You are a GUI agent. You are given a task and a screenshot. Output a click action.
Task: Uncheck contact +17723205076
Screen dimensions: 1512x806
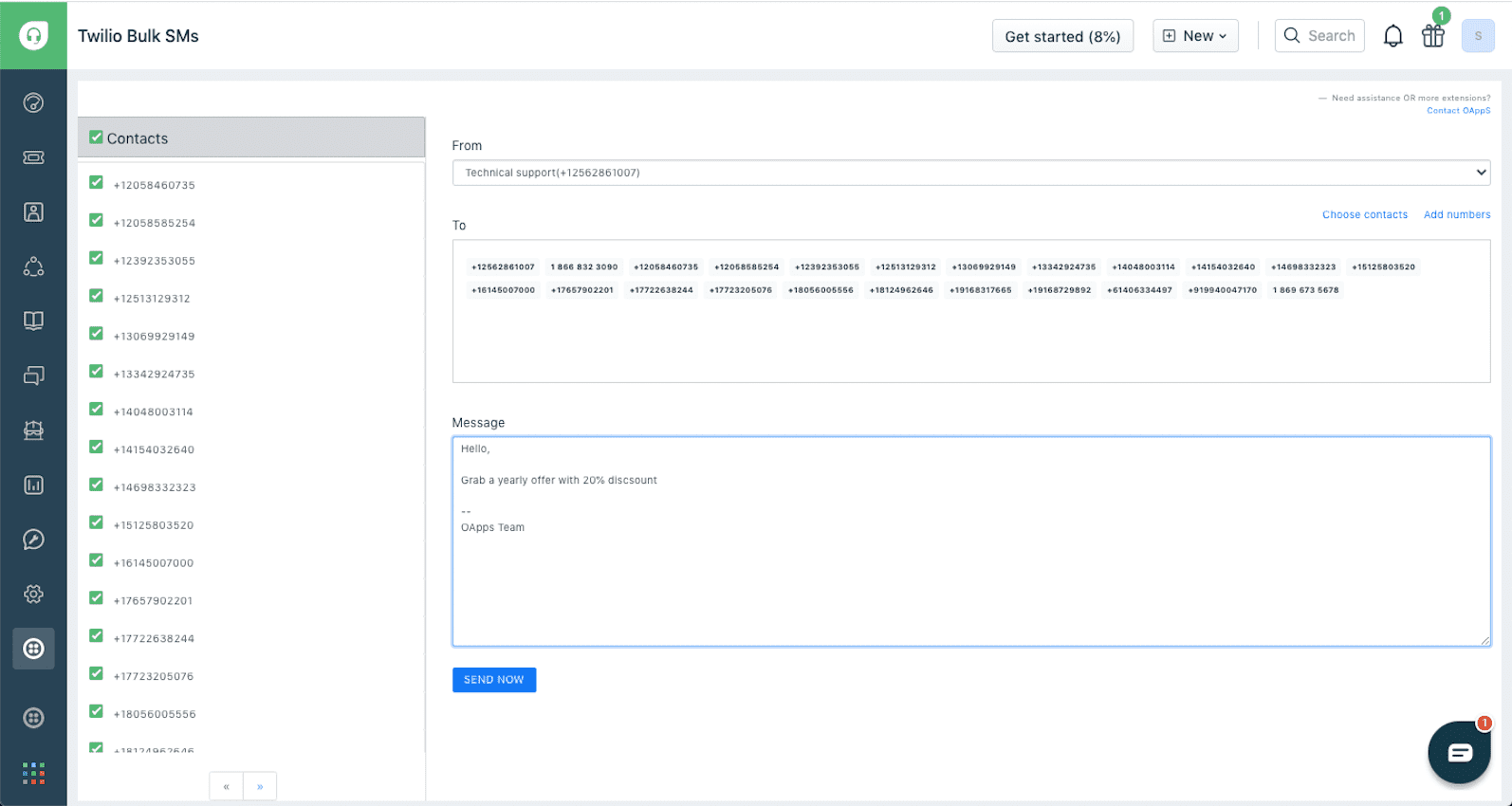tap(96, 673)
